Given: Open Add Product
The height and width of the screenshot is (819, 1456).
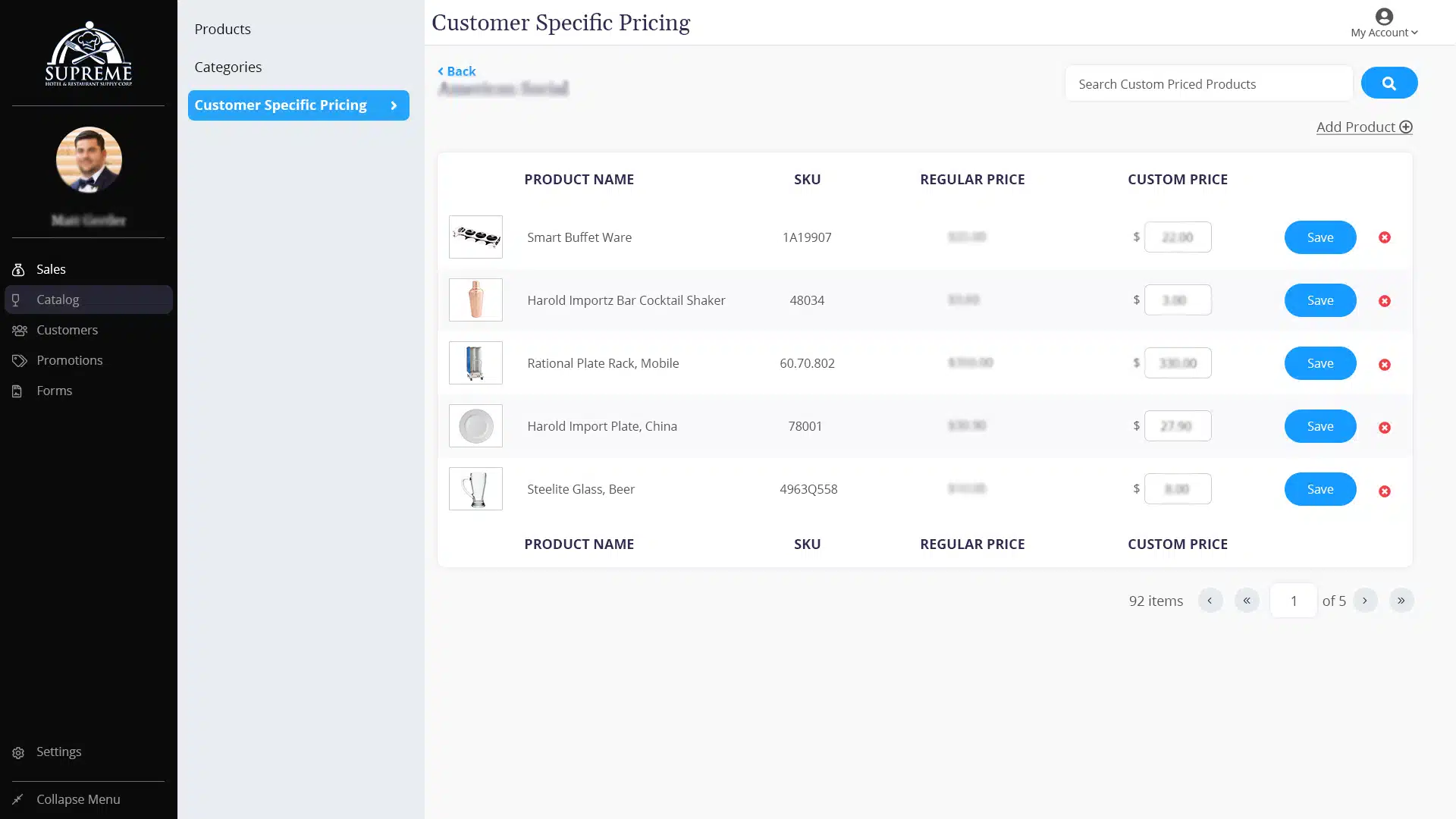Looking at the screenshot, I should (1363, 127).
